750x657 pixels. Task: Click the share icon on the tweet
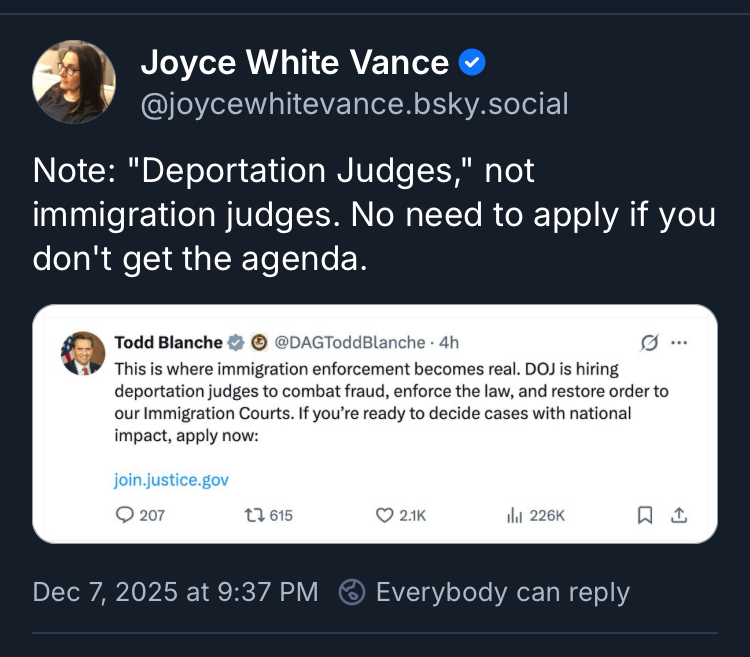[679, 515]
